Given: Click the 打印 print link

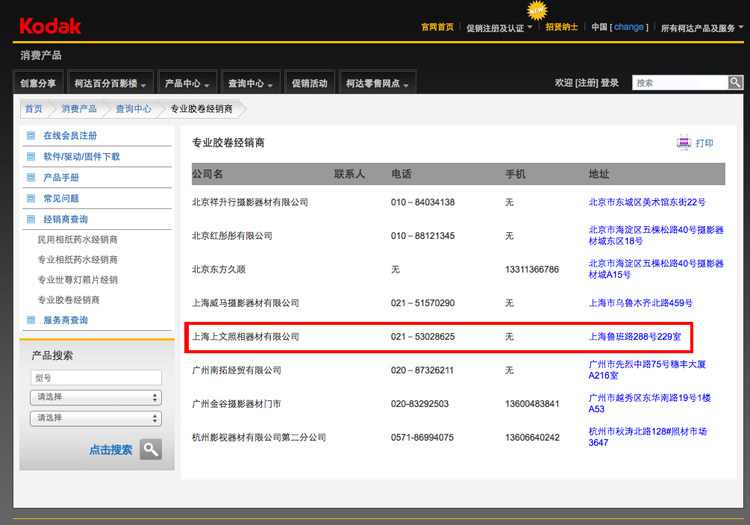Looking at the screenshot, I should pos(704,143).
